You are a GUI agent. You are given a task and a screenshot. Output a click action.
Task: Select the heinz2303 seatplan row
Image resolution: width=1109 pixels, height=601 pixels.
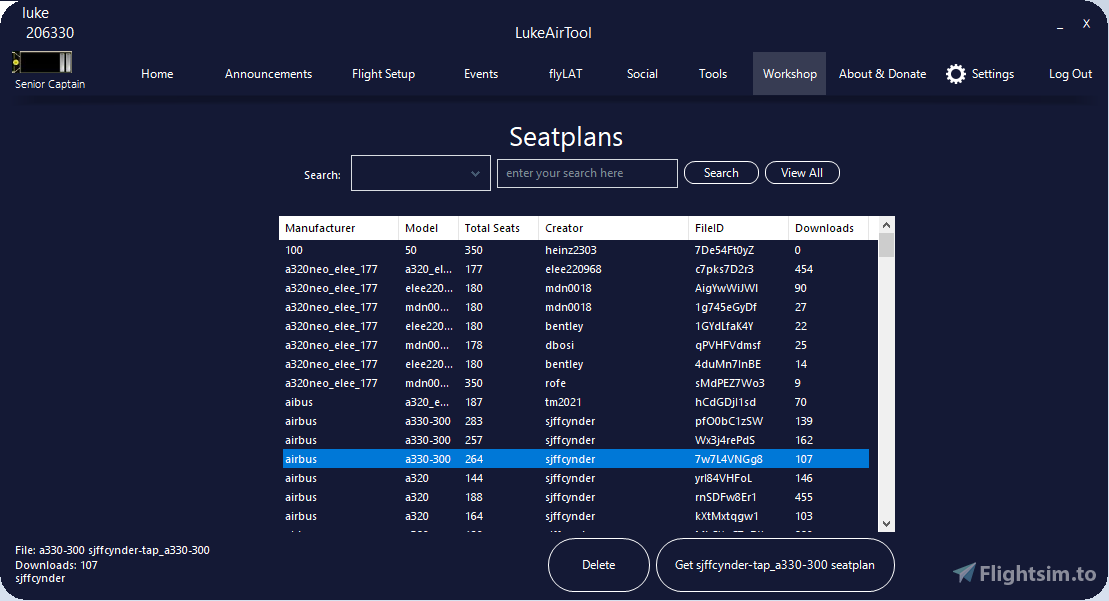coord(500,249)
